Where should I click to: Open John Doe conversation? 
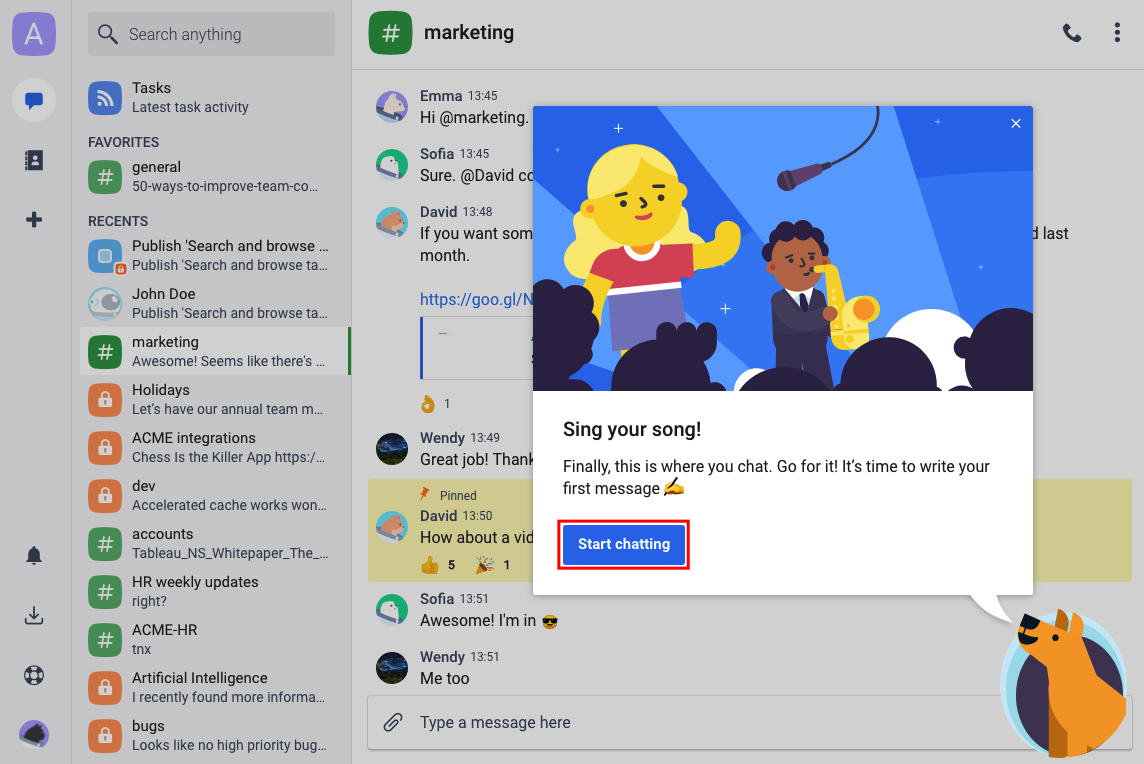[x=215, y=304]
